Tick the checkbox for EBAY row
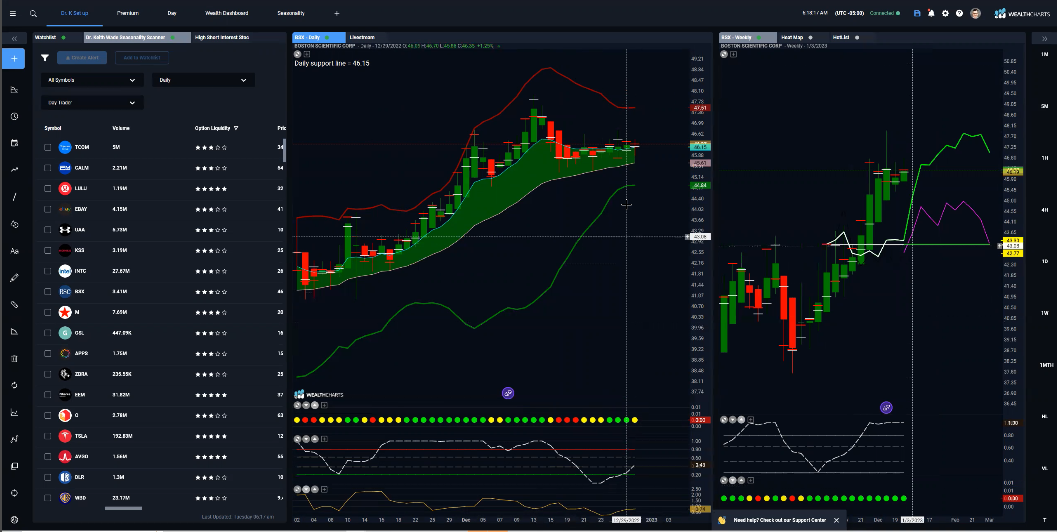Screen dimensions: 1057x532 coord(47,209)
